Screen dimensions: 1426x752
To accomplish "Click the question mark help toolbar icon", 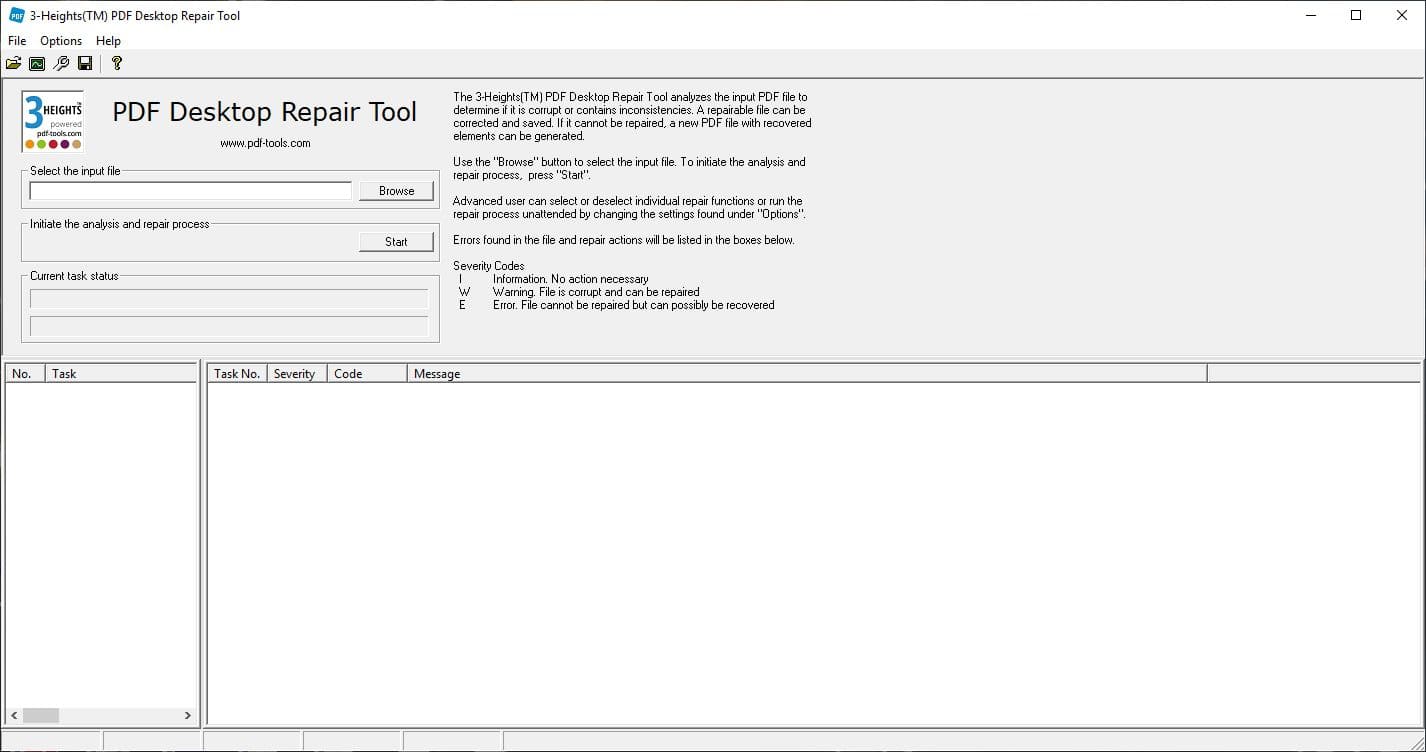I will click(117, 63).
